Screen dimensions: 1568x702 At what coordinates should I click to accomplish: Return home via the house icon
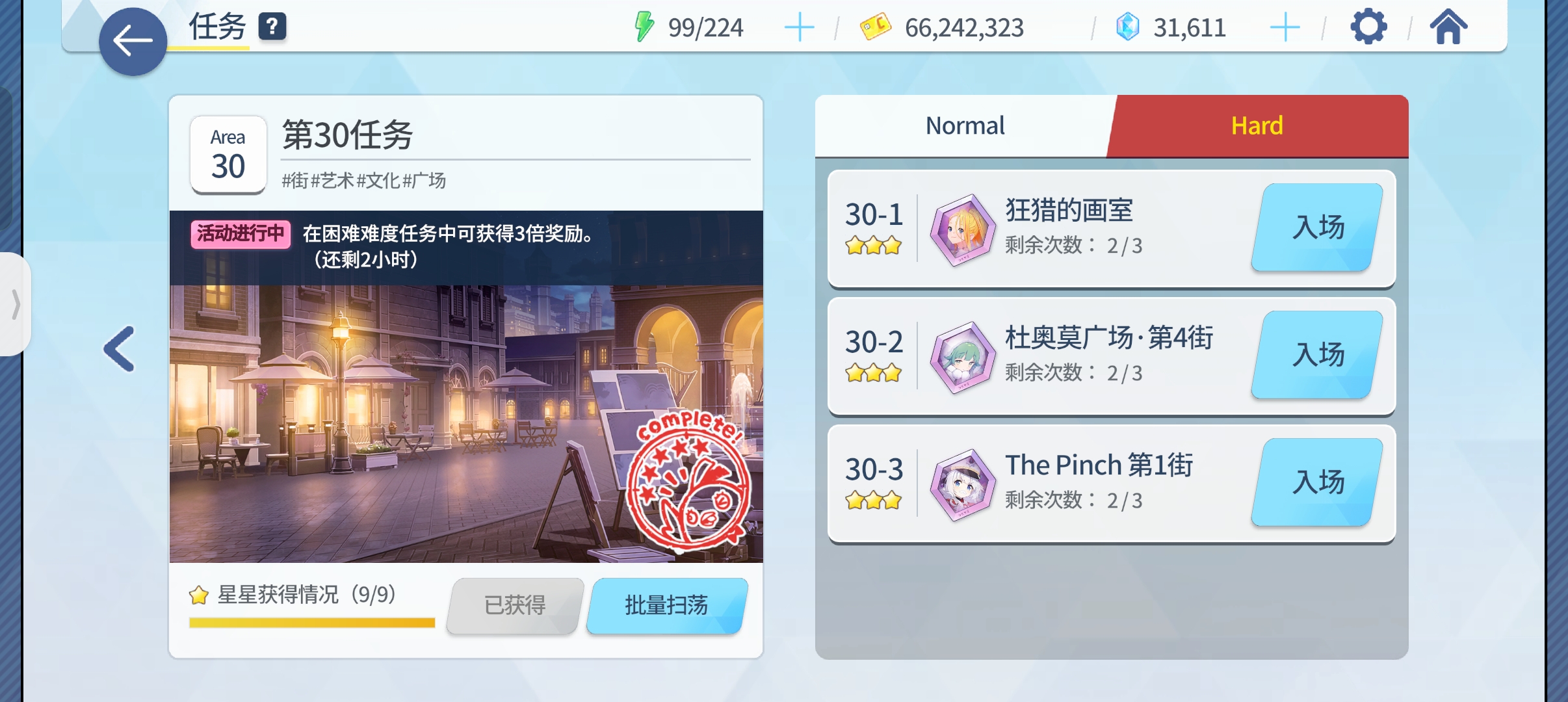click(1448, 27)
